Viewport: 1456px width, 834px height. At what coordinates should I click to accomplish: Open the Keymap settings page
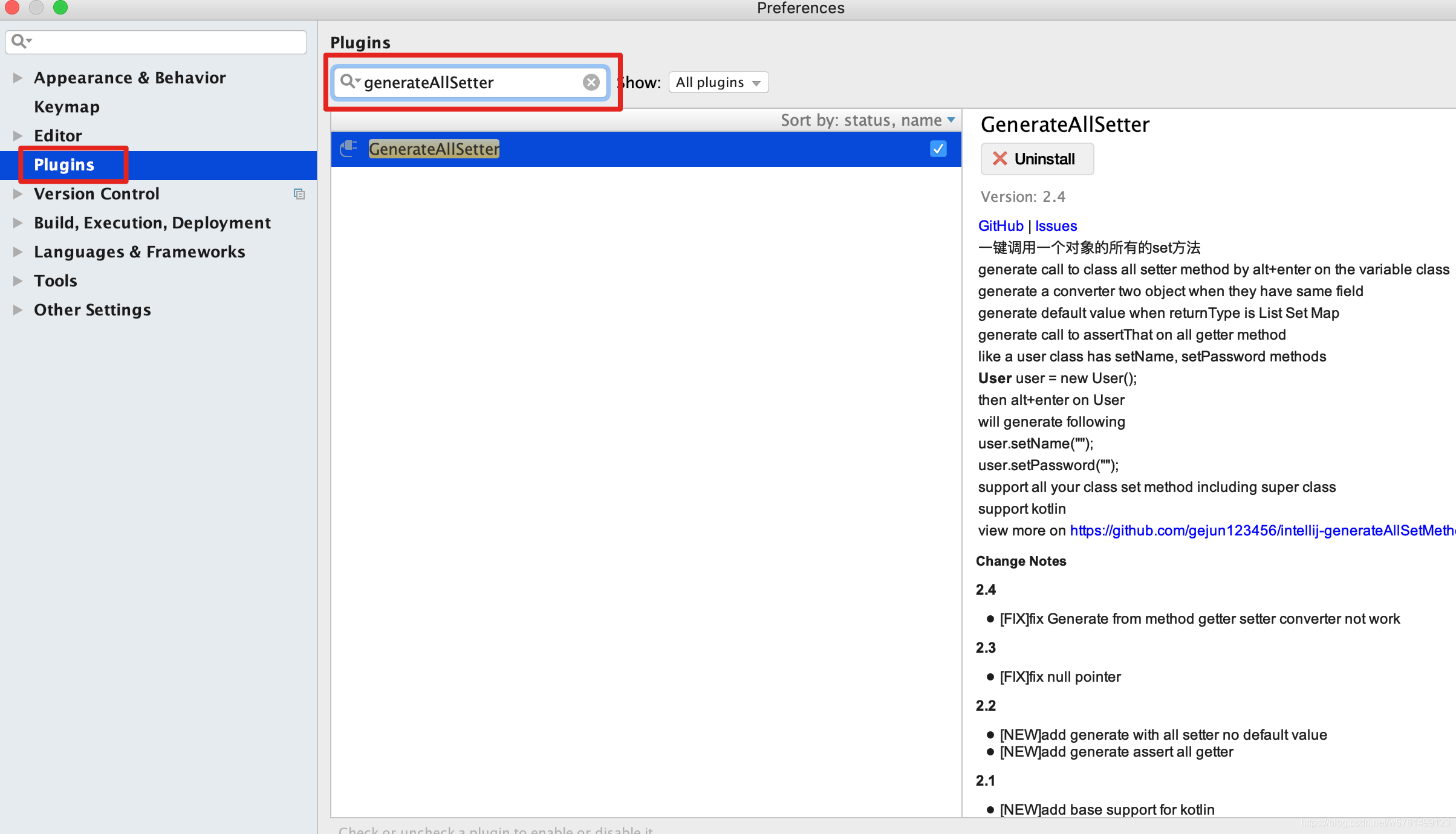click(x=67, y=106)
